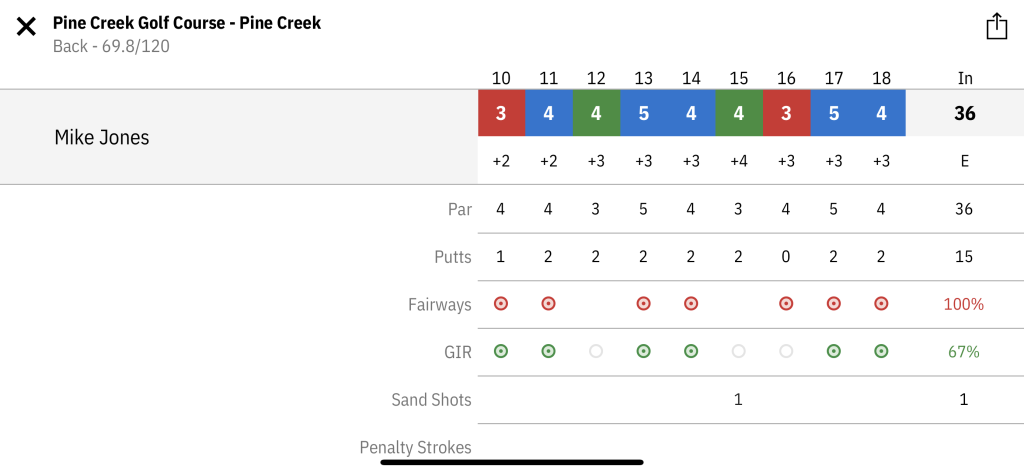Tap the Mike Jones player name
The image size is (1024, 474).
click(x=102, y=137)
